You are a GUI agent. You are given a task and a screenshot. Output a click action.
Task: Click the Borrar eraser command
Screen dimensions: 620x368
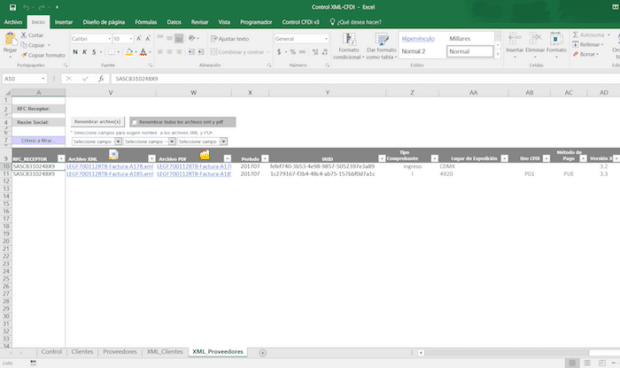pos(586,54)
